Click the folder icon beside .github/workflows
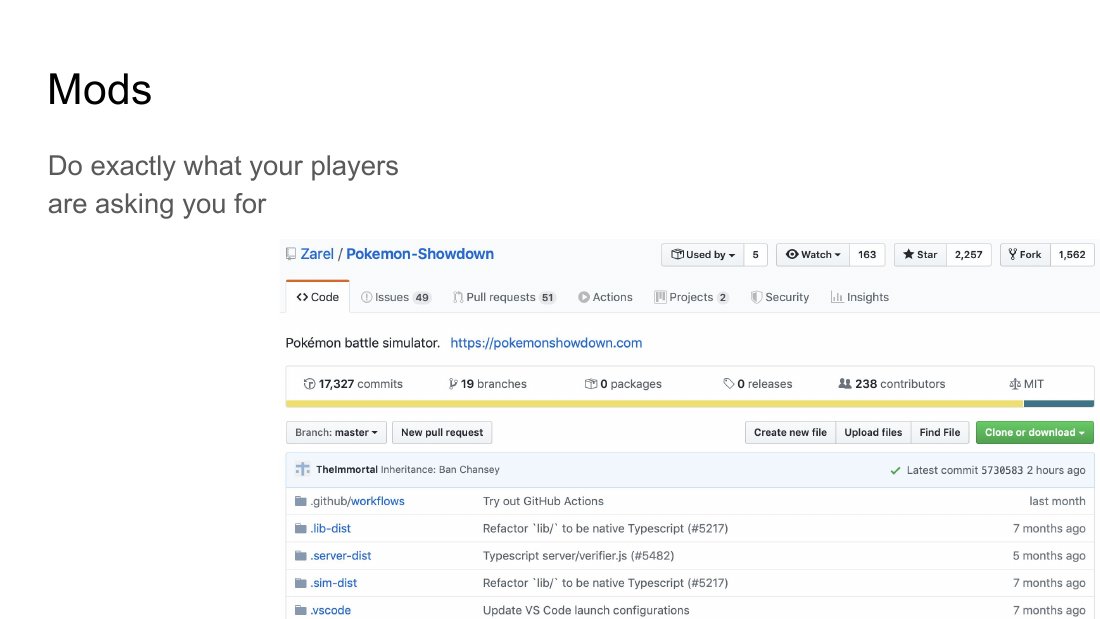1100x619 pixels. point(301,501)
